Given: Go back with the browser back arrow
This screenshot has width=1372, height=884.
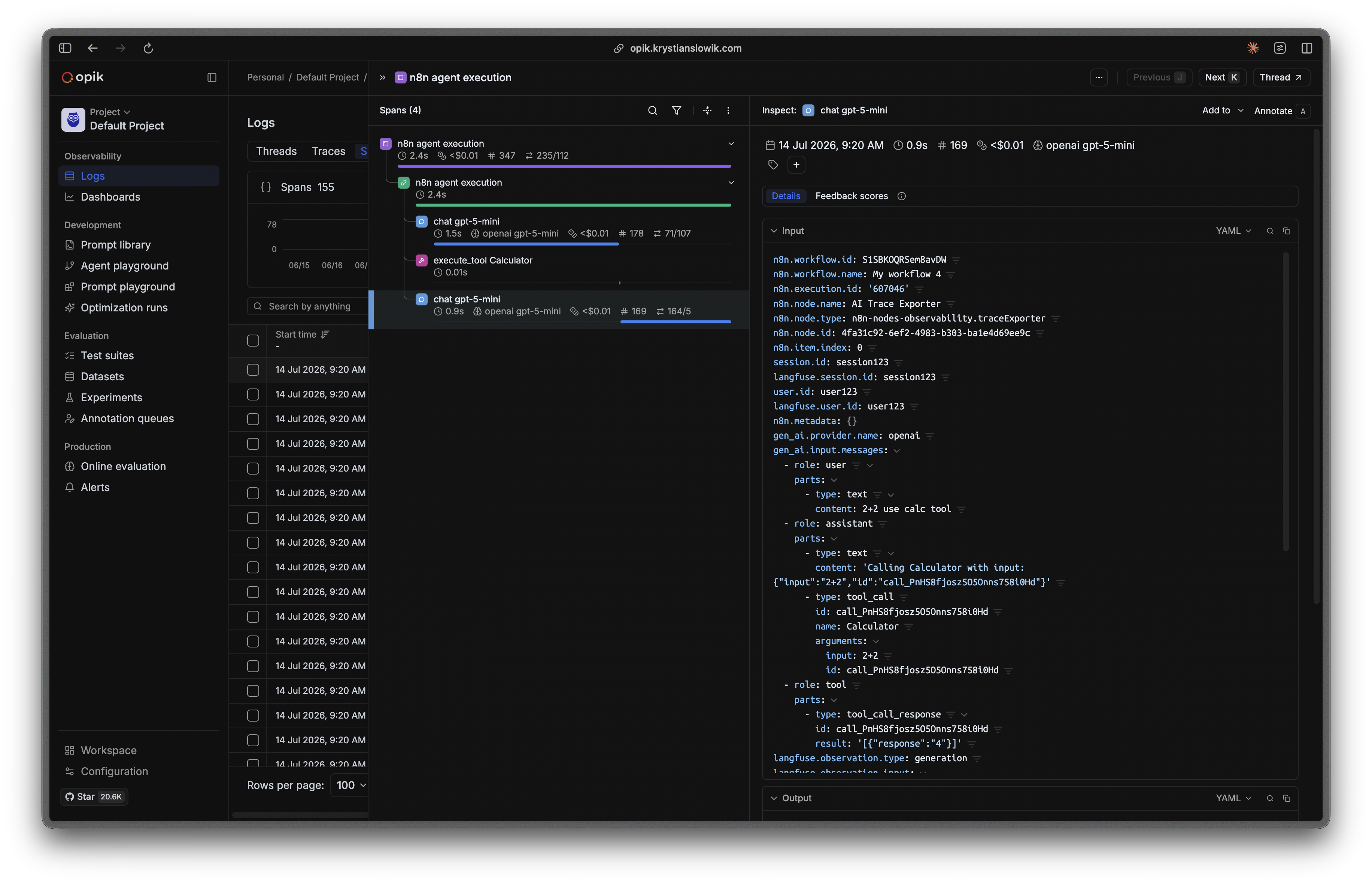Looking at the screenshot, I should (92, 48).
